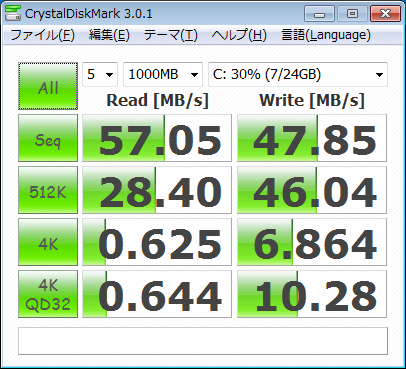Click the Write [MB/s] column header
The image size is (406, 369).
312,100
